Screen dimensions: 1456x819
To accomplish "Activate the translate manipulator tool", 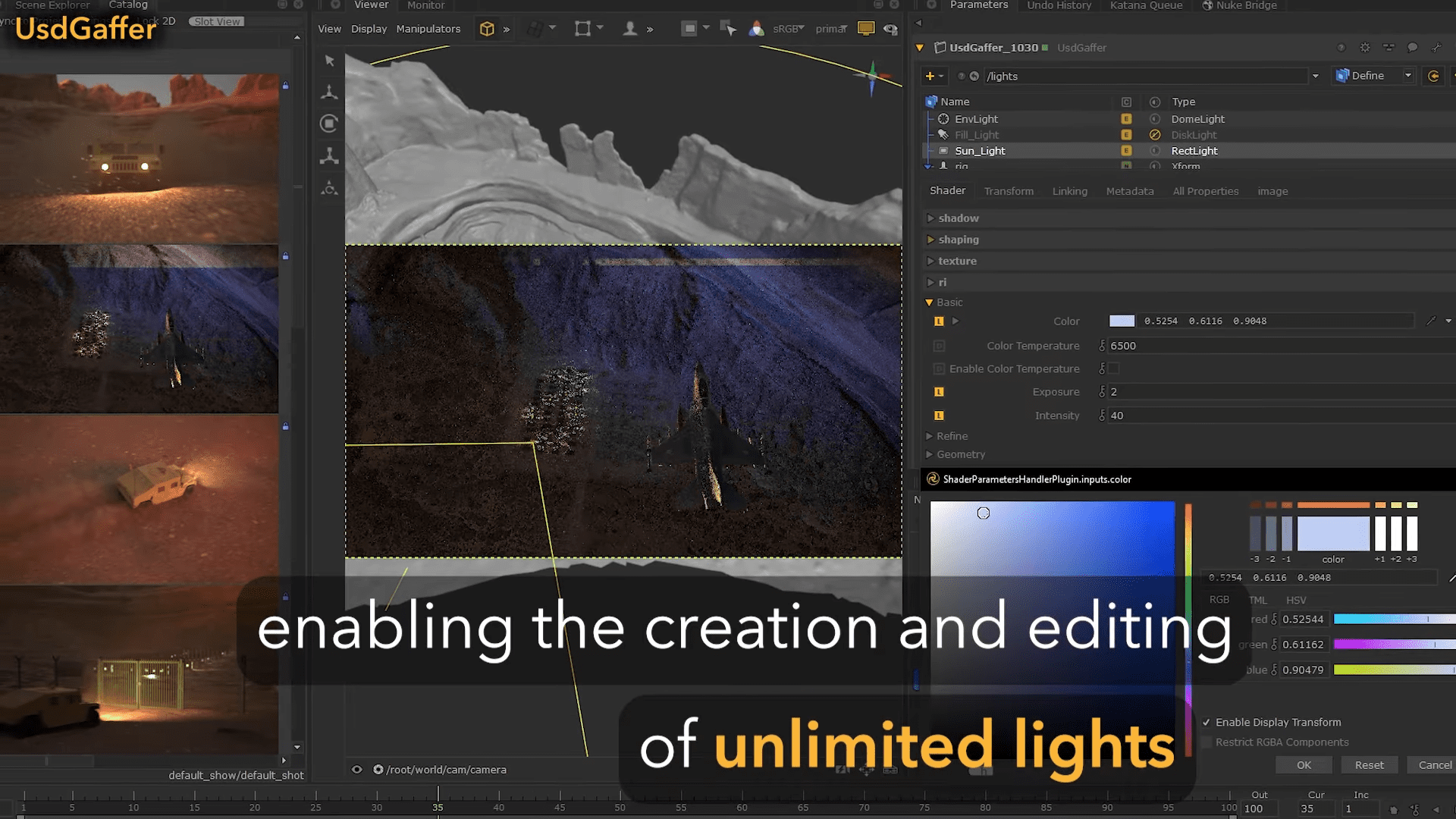I will click(329, 93).
